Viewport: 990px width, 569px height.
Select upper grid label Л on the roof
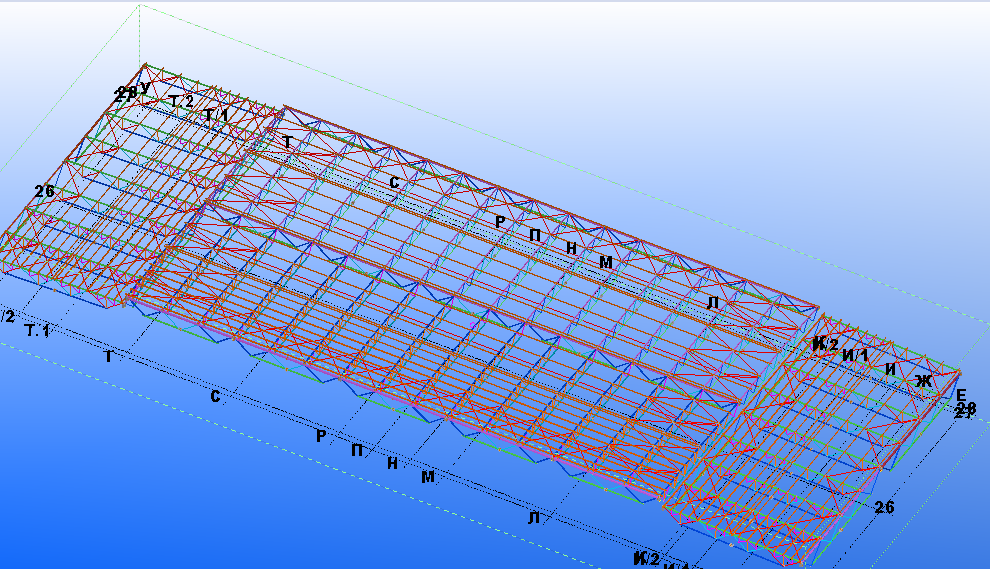pyautogui.click(x=712, y=302)
